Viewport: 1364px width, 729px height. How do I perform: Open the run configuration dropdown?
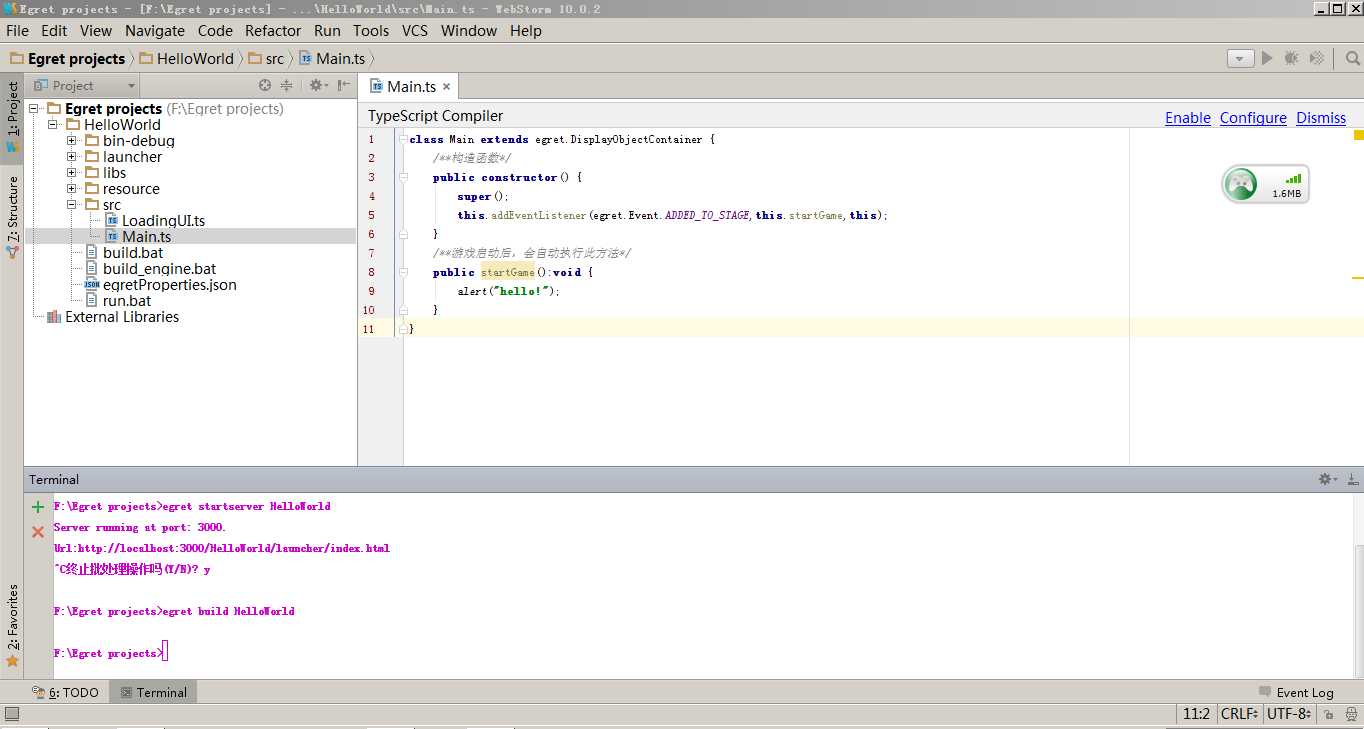[1240, 59]
